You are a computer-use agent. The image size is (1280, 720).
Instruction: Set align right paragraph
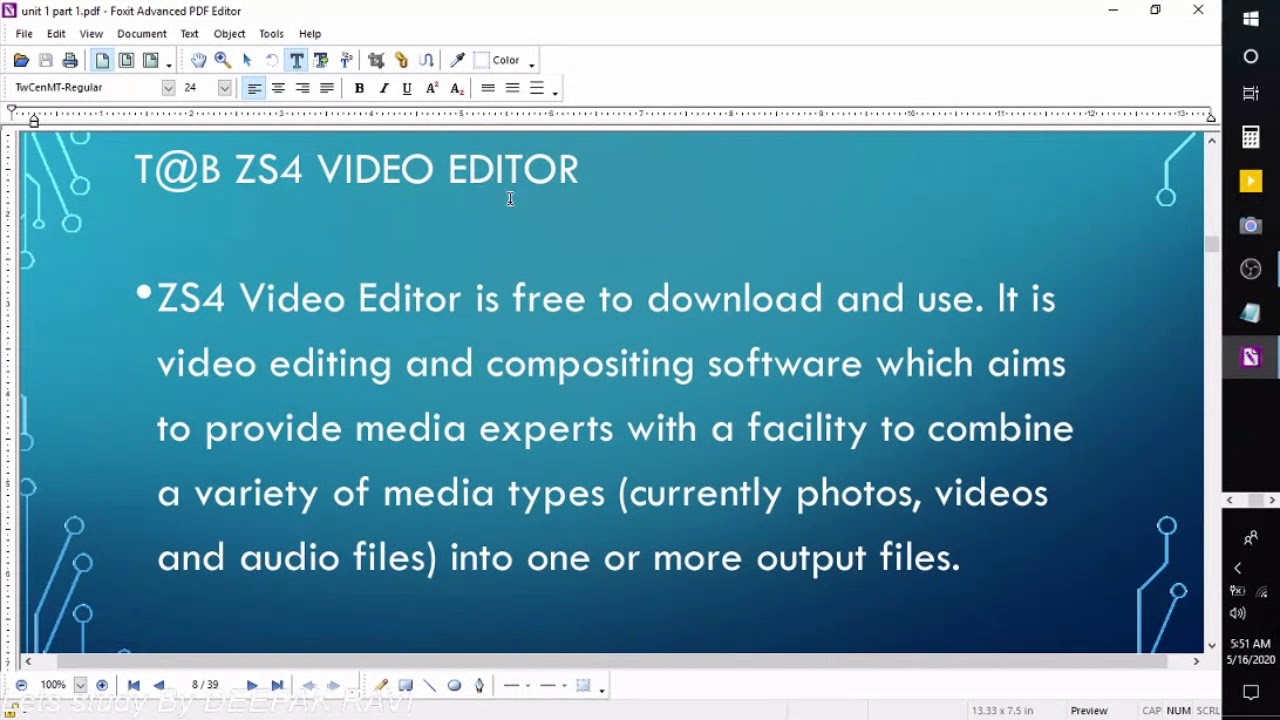(302, 88)
